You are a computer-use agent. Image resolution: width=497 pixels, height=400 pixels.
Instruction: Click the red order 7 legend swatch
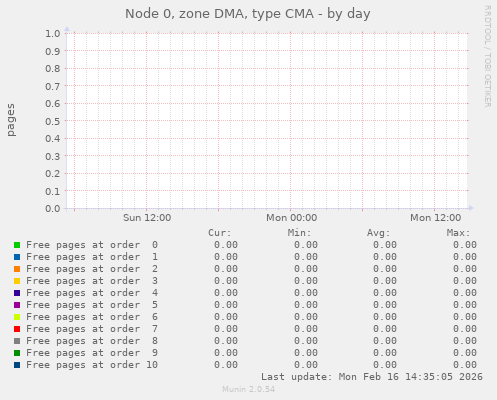click(x=17, y=329)
